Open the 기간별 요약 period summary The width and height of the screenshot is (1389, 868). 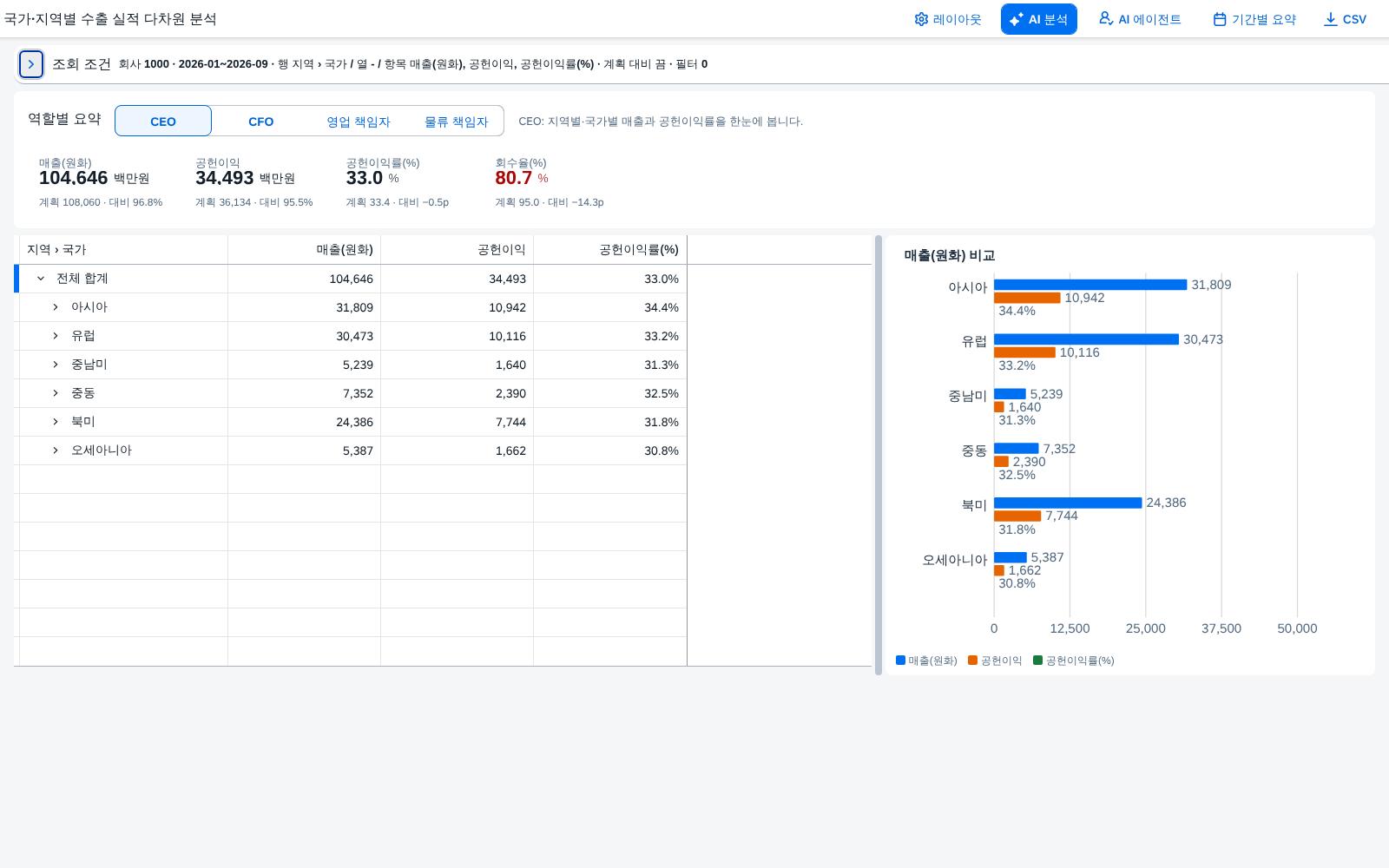point(1254,19)
